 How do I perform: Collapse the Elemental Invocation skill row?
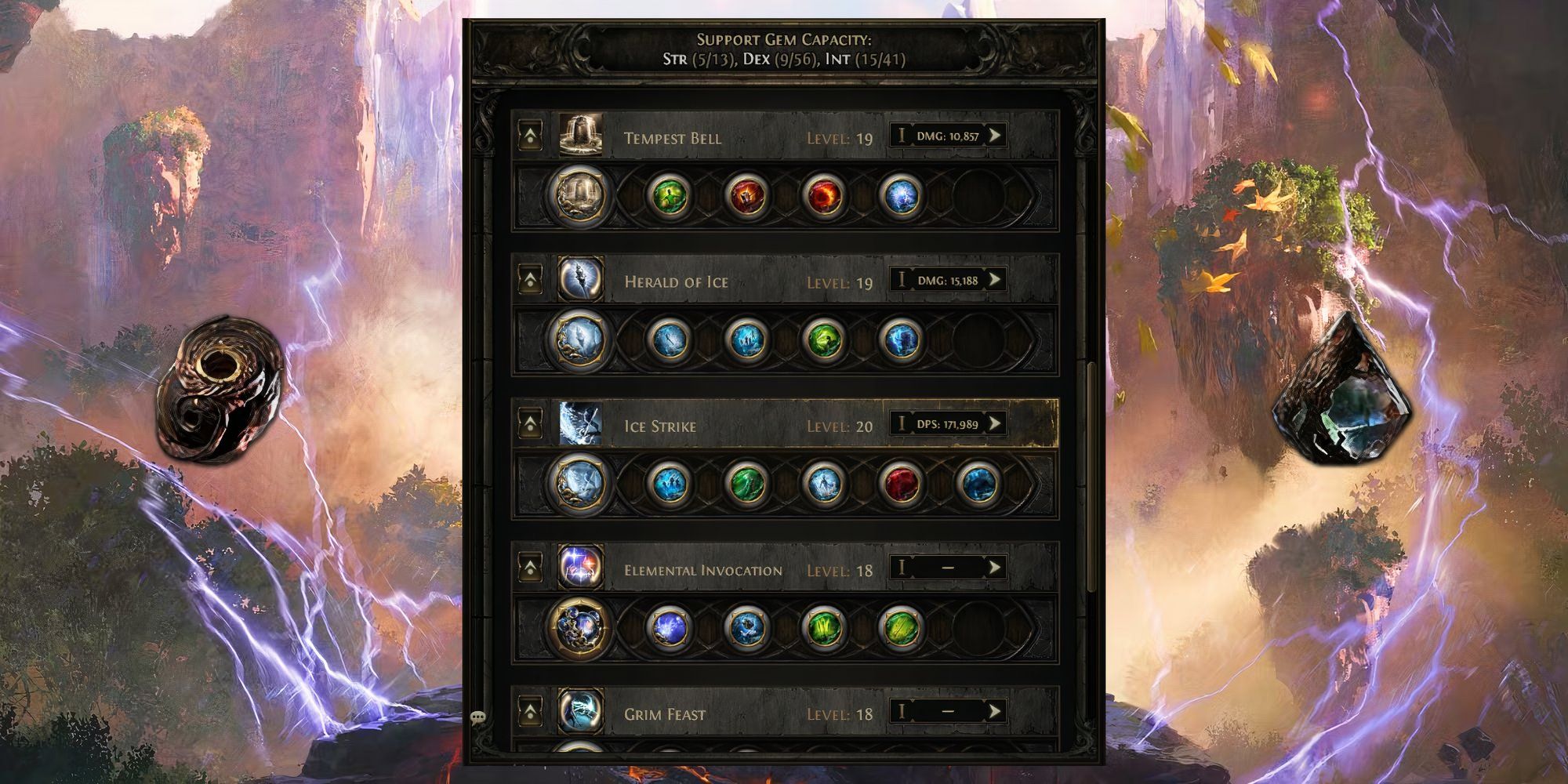point(531,568)
